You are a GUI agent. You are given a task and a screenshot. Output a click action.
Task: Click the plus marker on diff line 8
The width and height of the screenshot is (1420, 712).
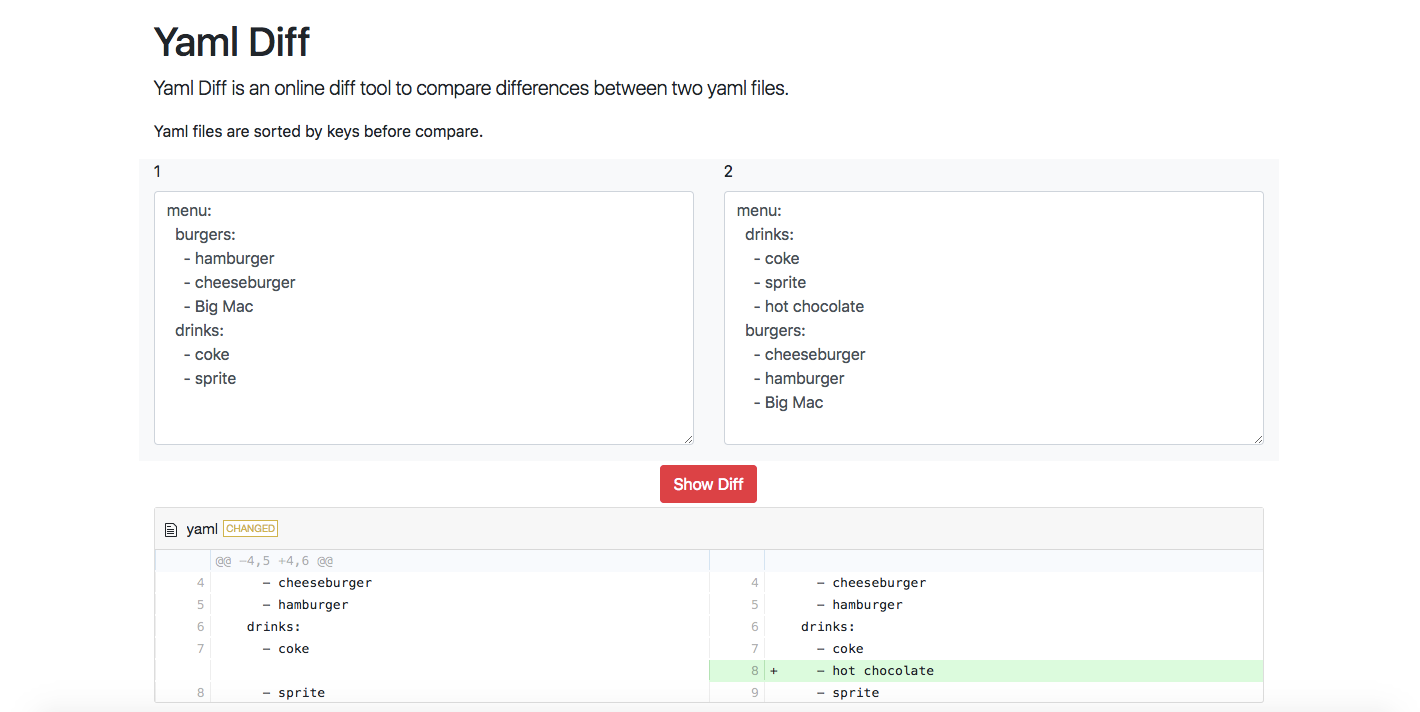[x=774, y=671]
